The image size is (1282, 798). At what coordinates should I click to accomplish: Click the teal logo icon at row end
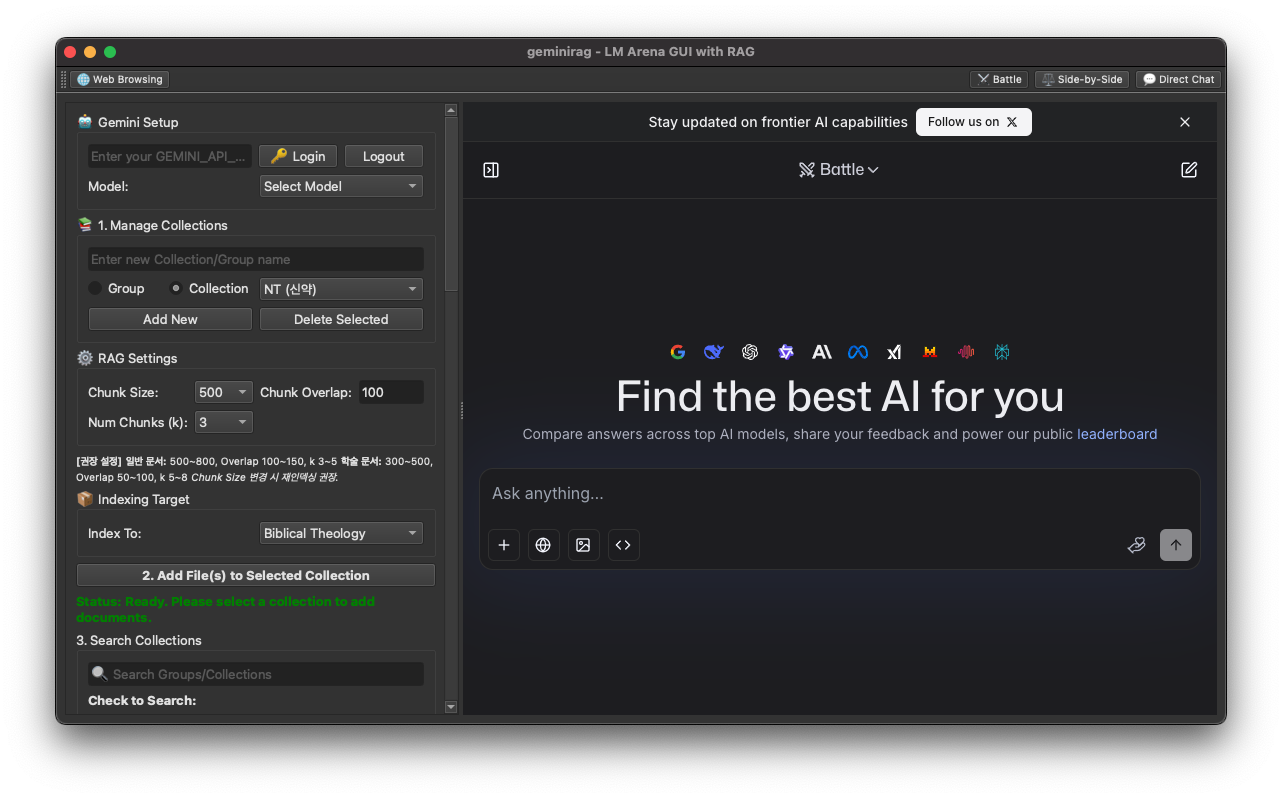click(x=1002, y=352)
